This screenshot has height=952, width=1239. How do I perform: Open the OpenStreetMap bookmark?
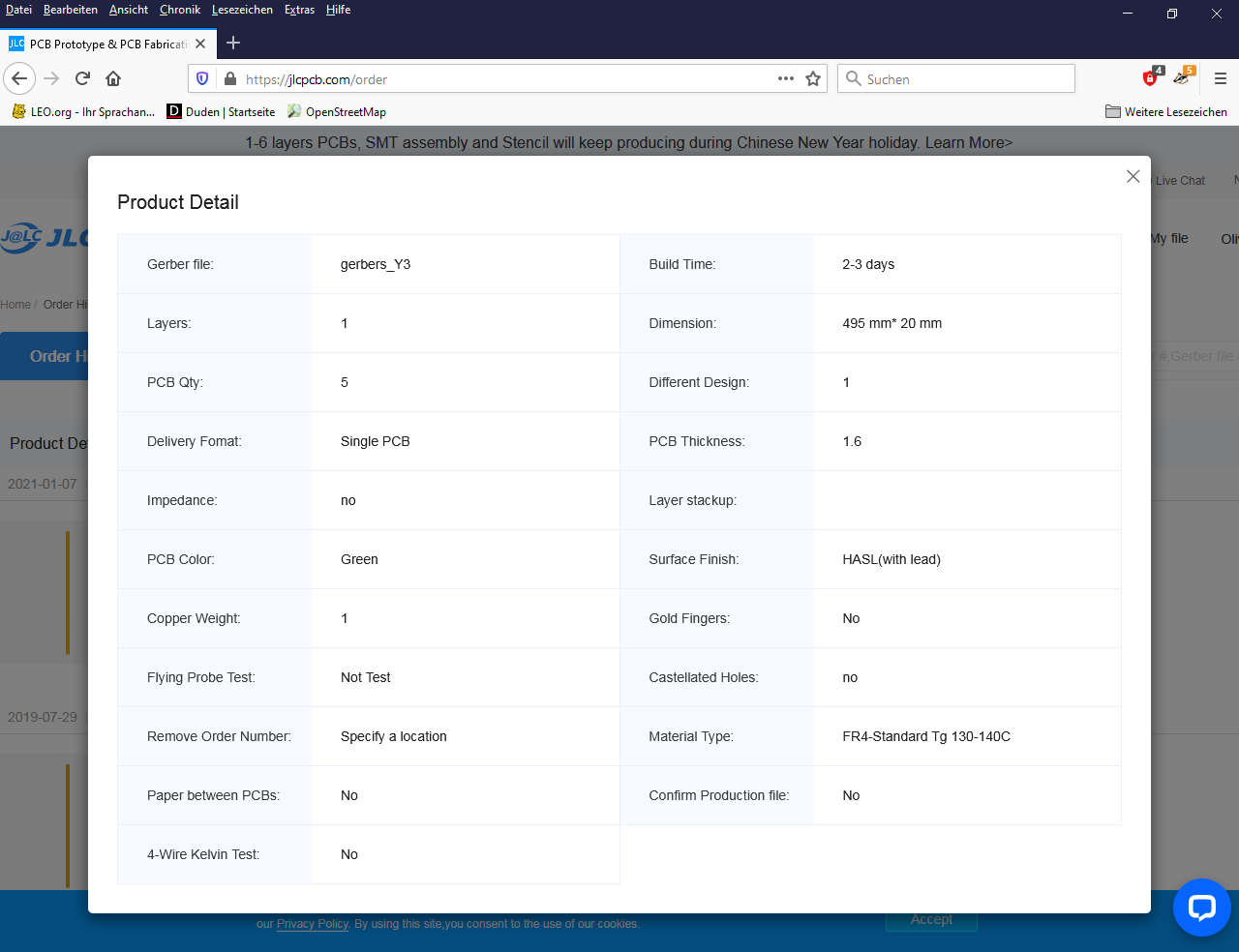click(336, 111)
